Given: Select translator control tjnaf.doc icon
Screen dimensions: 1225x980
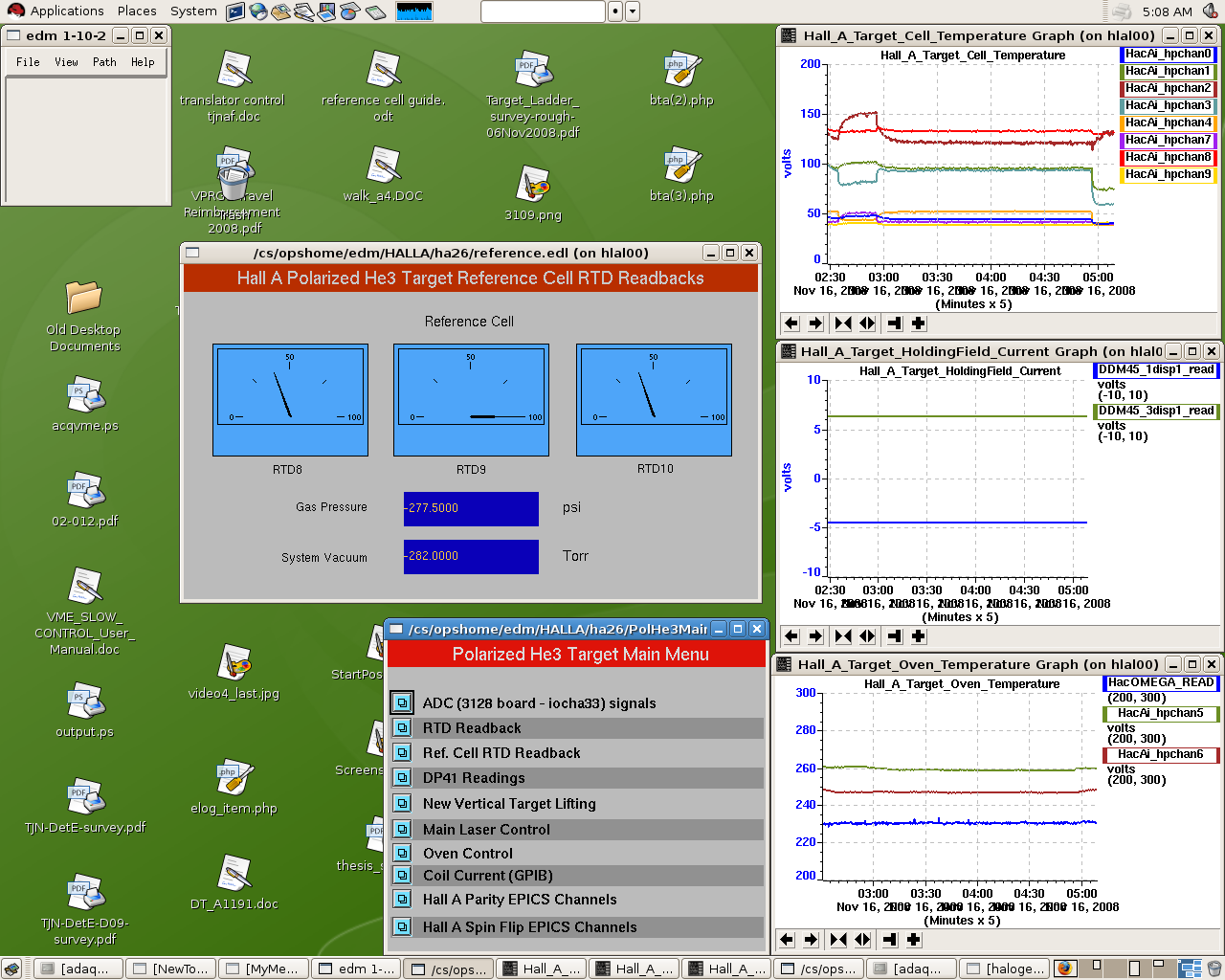Looking at the screenshot, I should [x=233, y=87].
